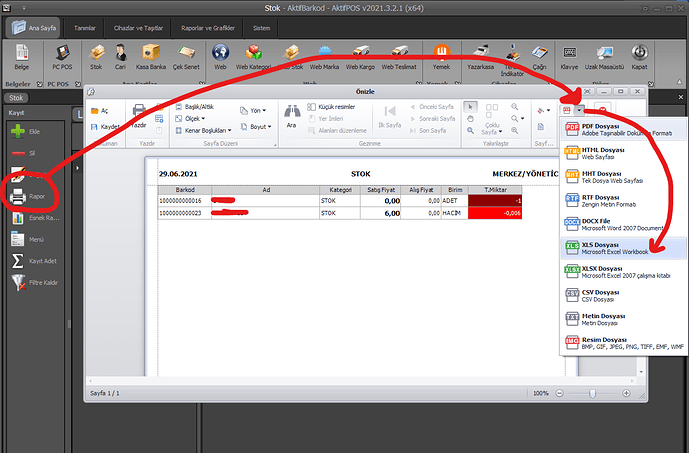
Task: Click Başlık/Altlık header footer button
Action: pos(195,107)
